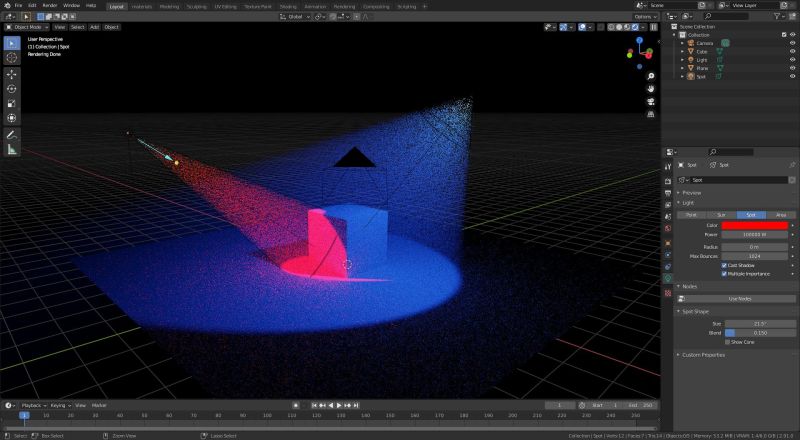Set light type to Sun
Image resolution: width=800 pixels, height=440 pixels.
[721, 215]
